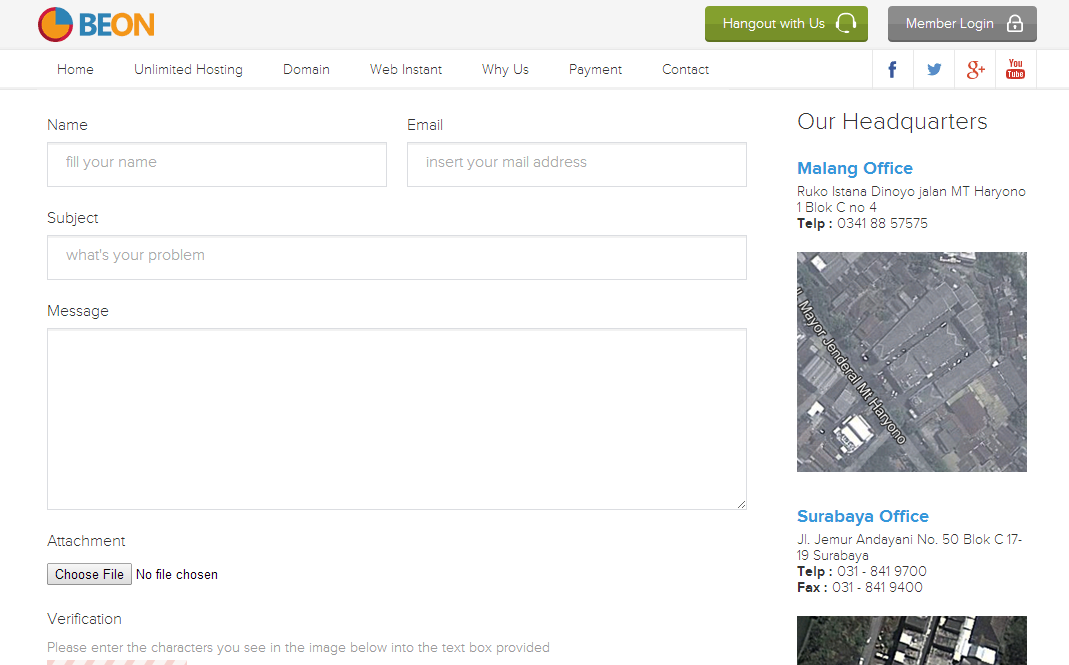Viewport: 1069px width, 665px height.
Task: Open the Why Us menu item
Action: tap(505, 70)
